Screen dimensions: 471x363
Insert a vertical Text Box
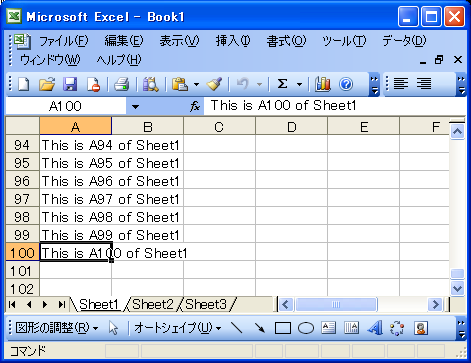click(x=351, y=328)
